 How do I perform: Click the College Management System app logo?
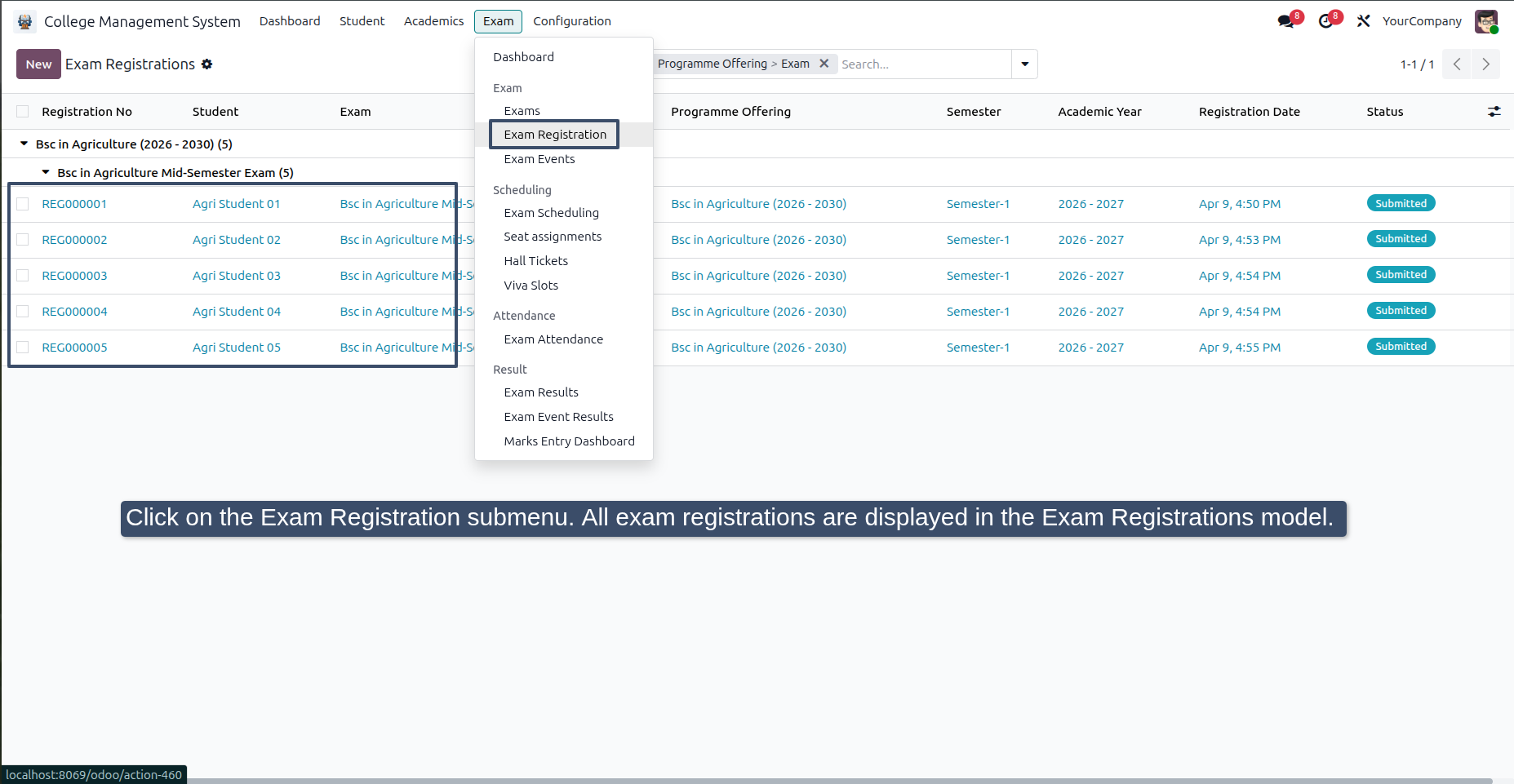coord(24,21)
